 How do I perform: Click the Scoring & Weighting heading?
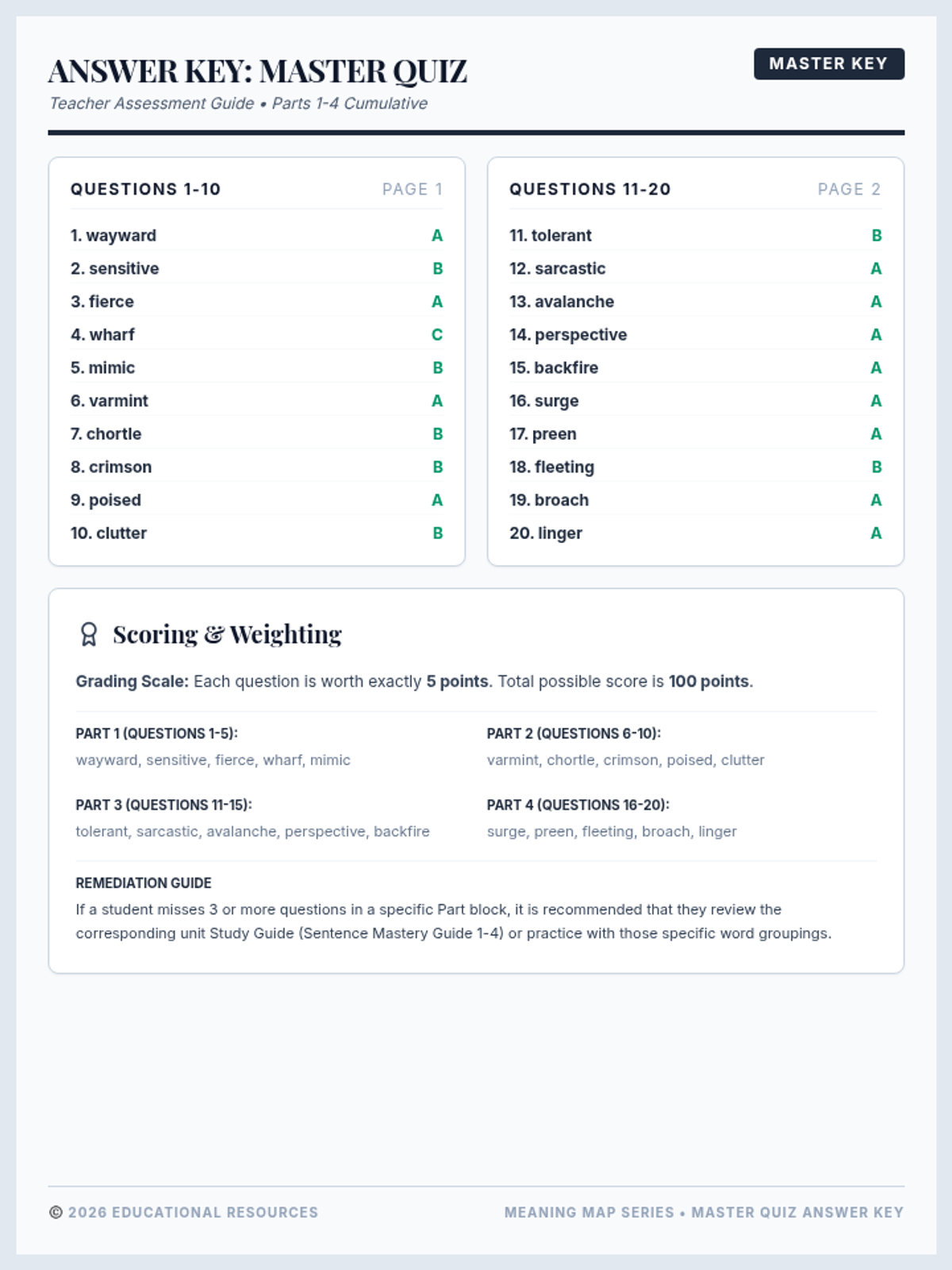point(227,634)
